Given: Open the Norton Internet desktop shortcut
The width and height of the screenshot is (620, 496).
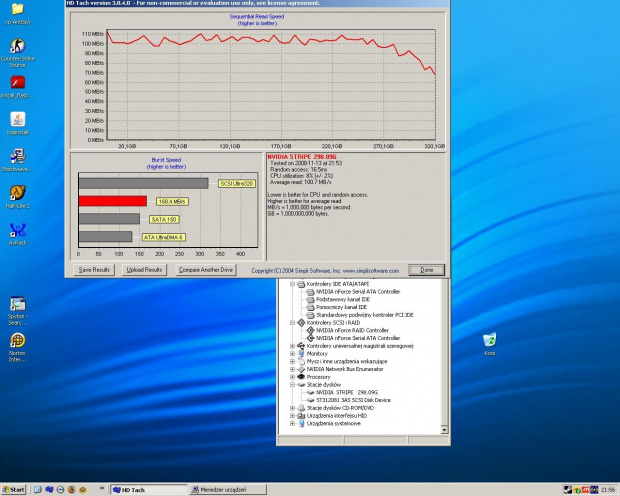Looking at the screenshot, I should coord(17,340).
